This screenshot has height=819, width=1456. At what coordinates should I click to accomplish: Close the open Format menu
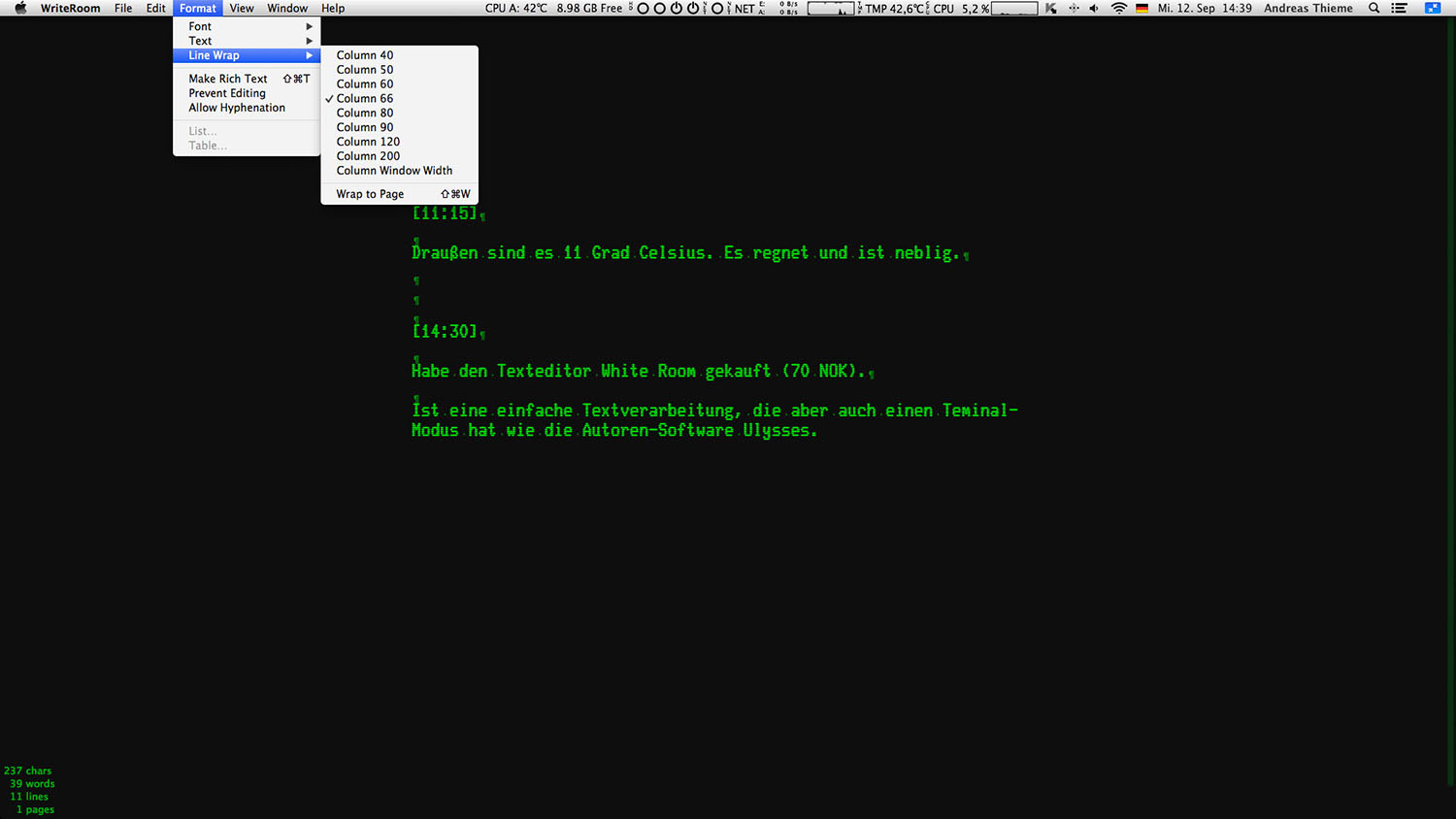198,8
